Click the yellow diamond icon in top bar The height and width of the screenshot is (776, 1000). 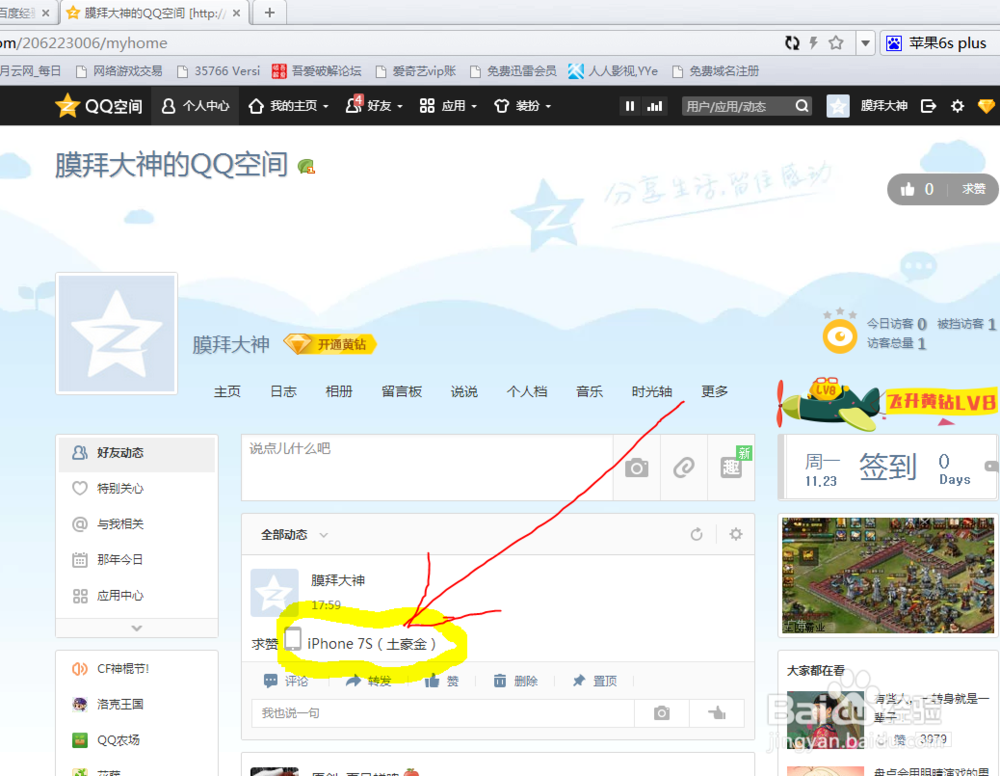coord(986,106)
